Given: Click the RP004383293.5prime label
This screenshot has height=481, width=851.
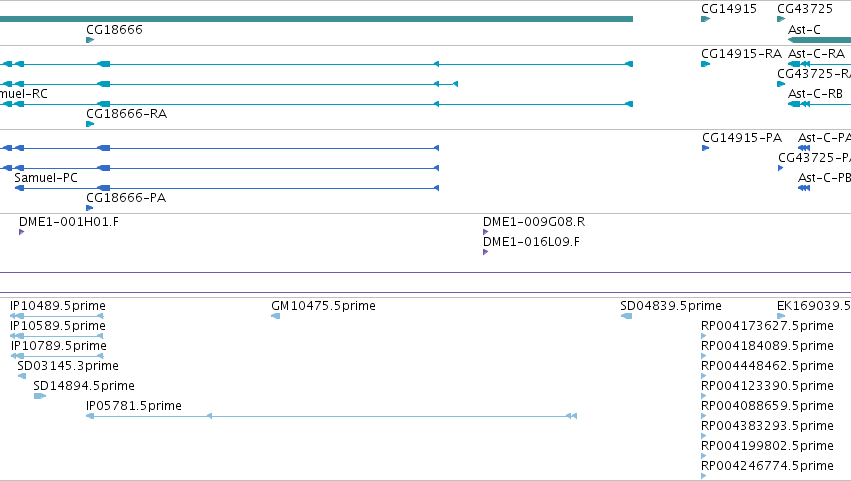Looking at the screenshot, I should point(767,426).
